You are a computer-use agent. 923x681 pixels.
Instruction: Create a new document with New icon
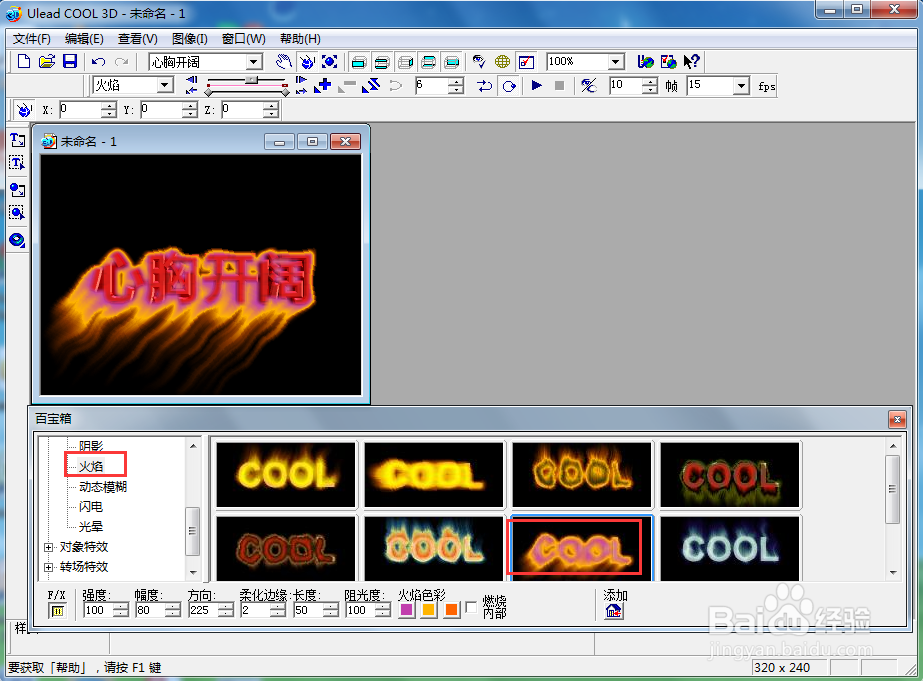pyautogui.click(x=24, y=61)
